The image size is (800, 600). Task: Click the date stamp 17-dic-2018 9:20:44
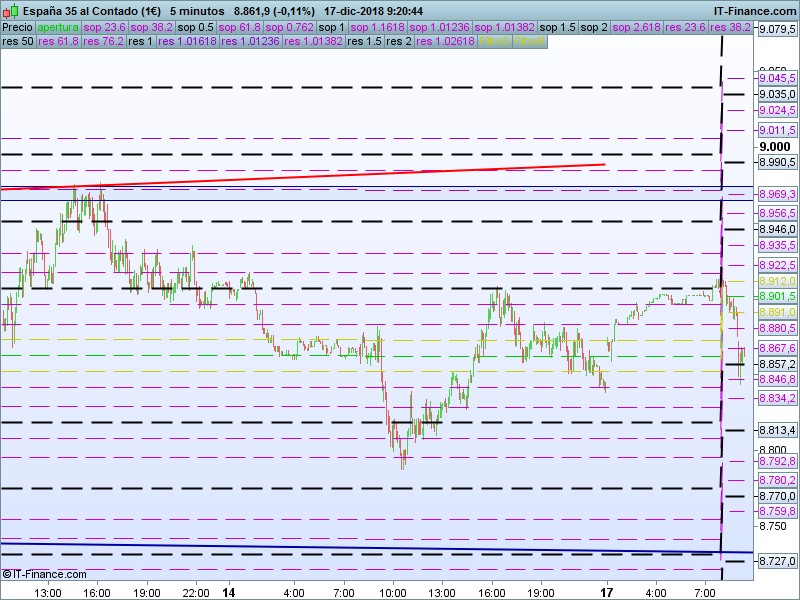[373, 11]
